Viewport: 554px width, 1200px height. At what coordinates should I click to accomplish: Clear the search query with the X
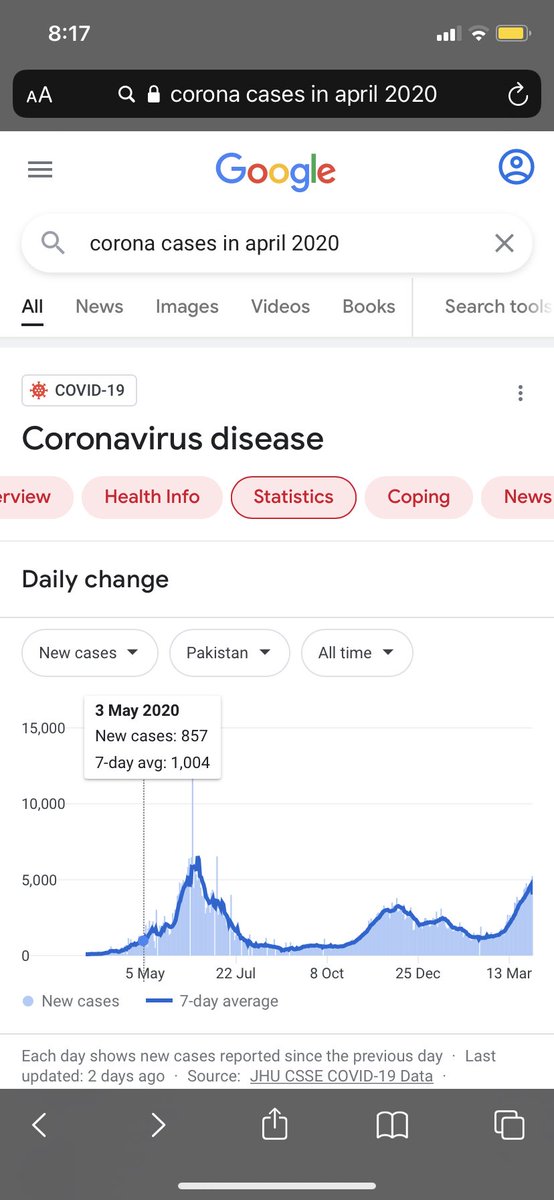coord(504,243)
